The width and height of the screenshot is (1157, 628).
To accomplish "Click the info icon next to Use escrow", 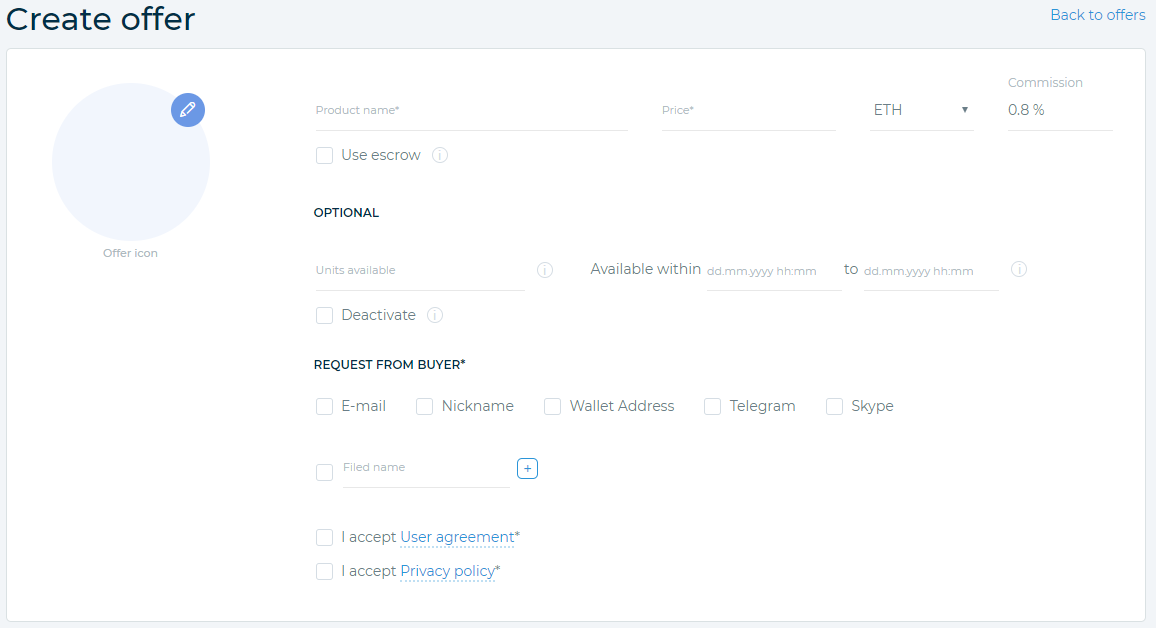I will click(440, 155).
